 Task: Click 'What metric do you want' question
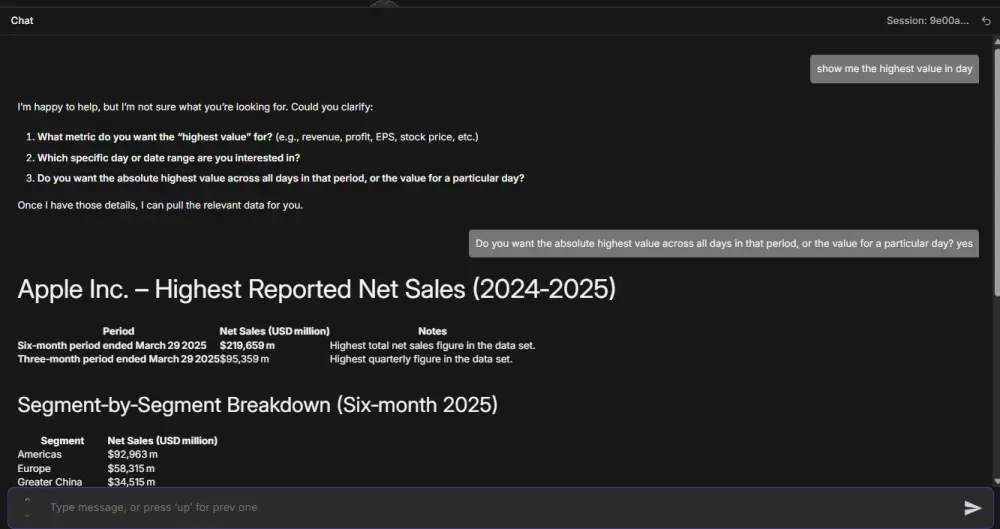tap(258, 137)
